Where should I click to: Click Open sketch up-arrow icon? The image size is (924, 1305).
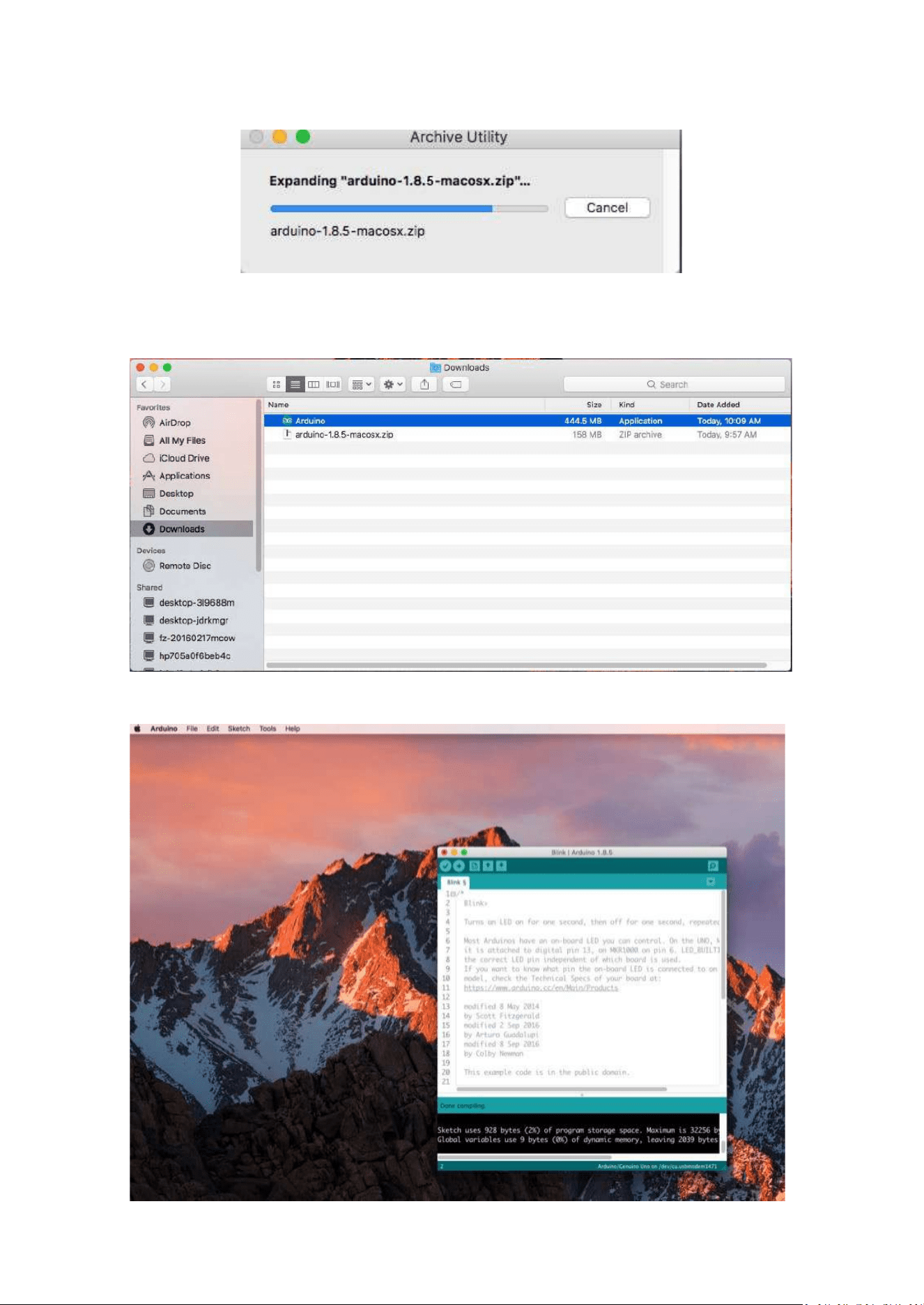pos(488,866)
